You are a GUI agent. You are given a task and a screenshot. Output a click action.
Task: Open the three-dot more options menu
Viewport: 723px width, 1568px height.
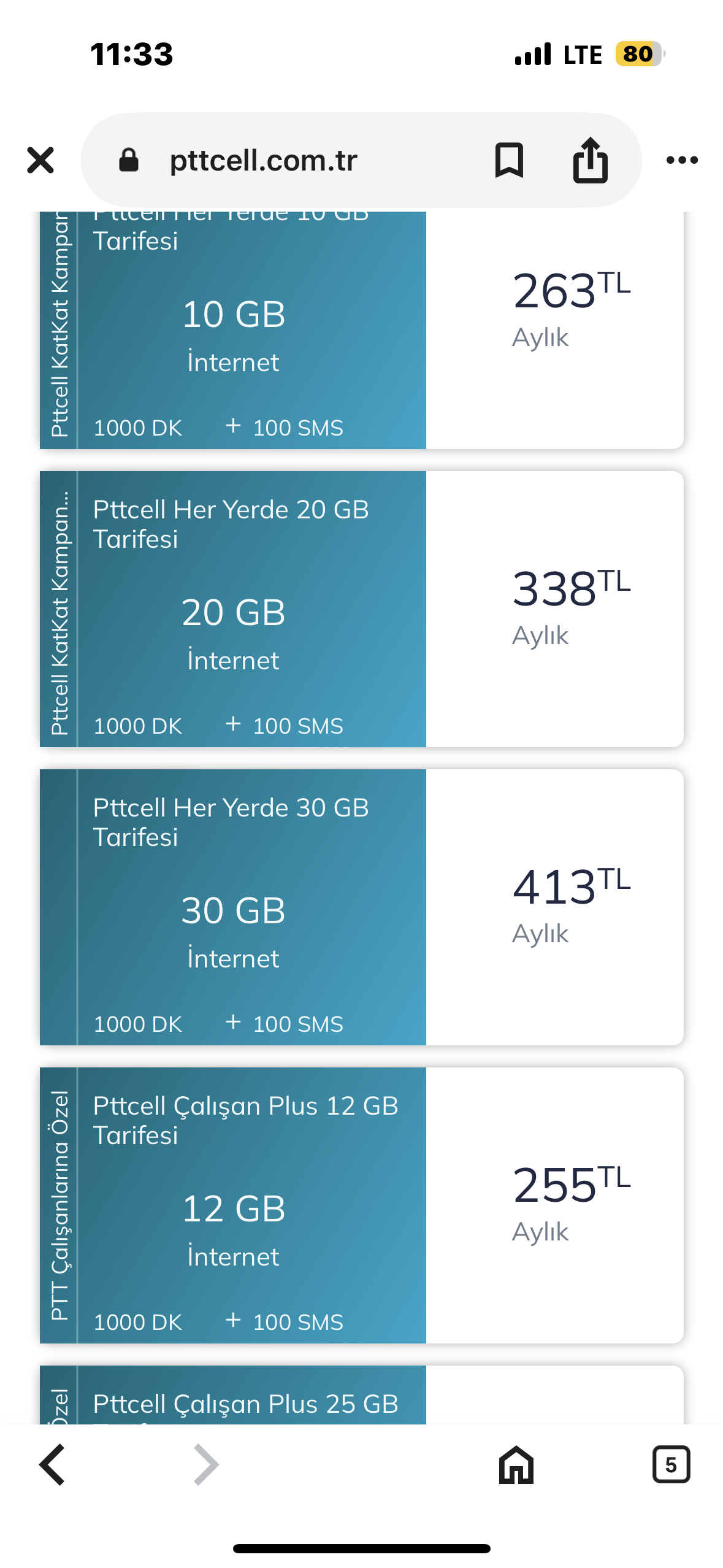tap(682, 160)
